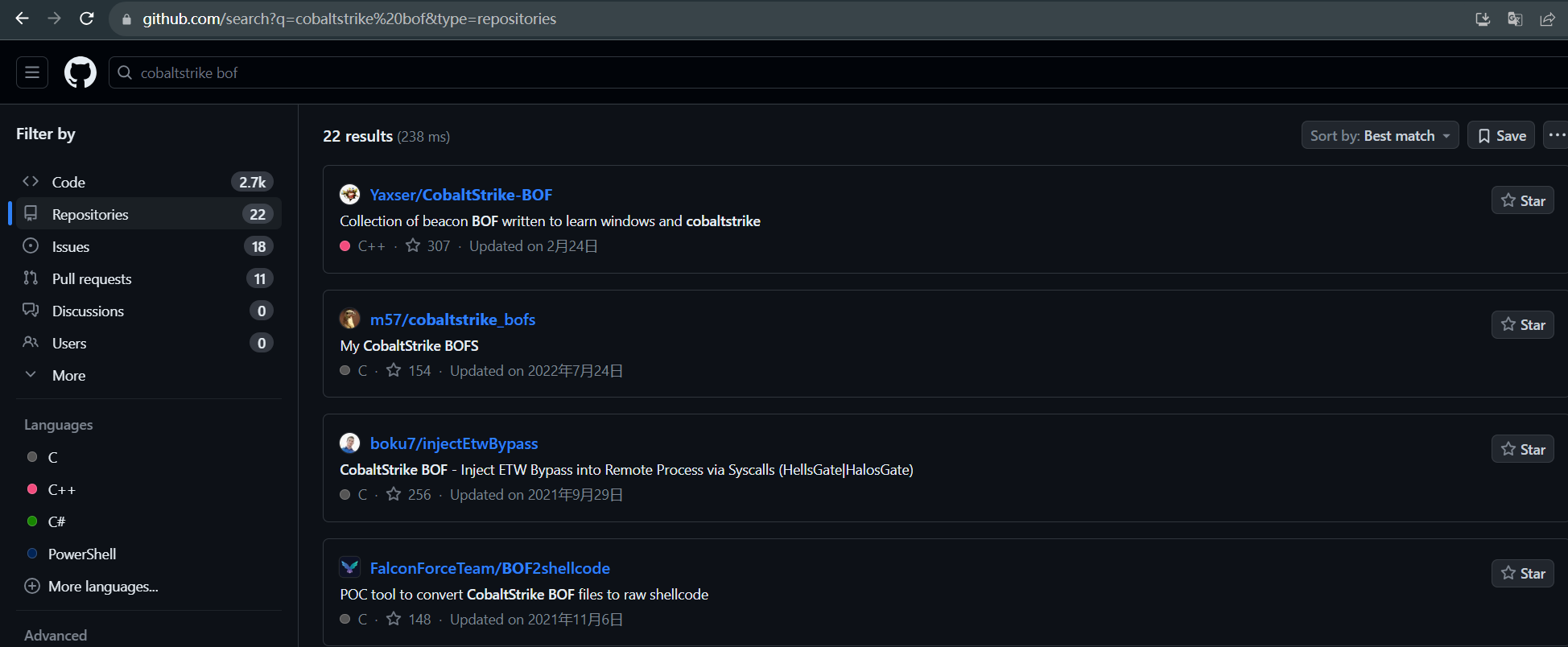Star the boku7/injectEtwBypass repository
The width and height of the screenshot is (1568, 647).
(x=1522, y=449)
